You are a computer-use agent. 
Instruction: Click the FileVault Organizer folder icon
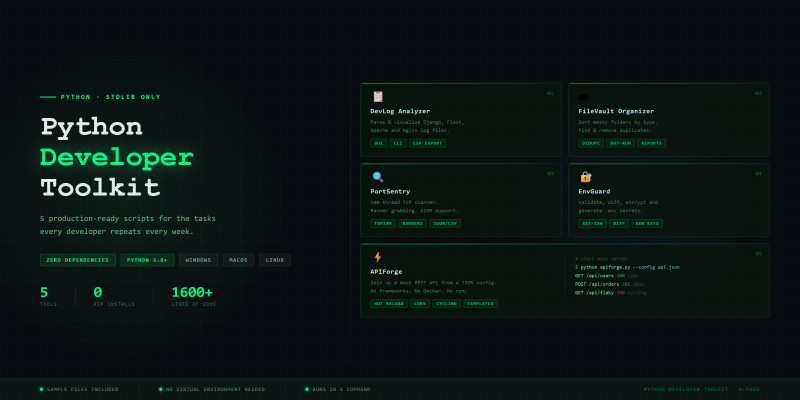point(584,97)
